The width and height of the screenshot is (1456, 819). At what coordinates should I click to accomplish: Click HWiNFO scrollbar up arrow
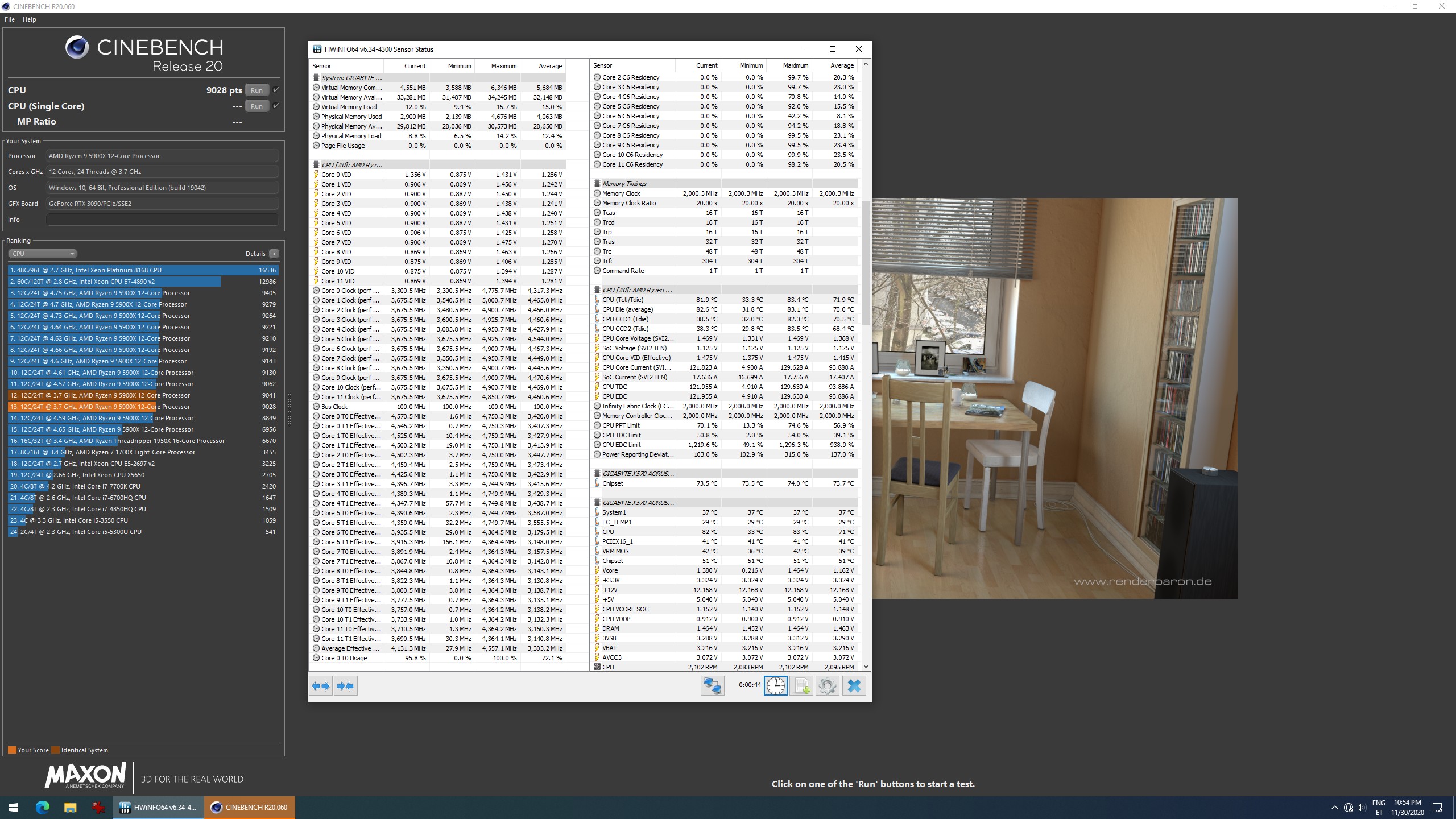coord(866,64)
